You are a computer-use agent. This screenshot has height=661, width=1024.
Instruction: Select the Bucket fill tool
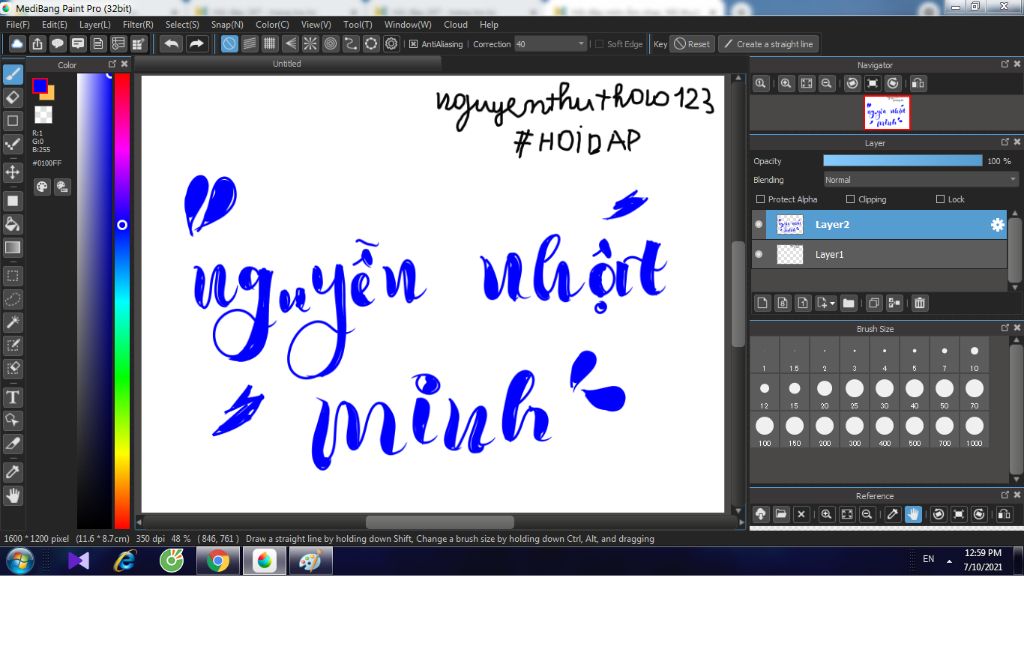13,224
